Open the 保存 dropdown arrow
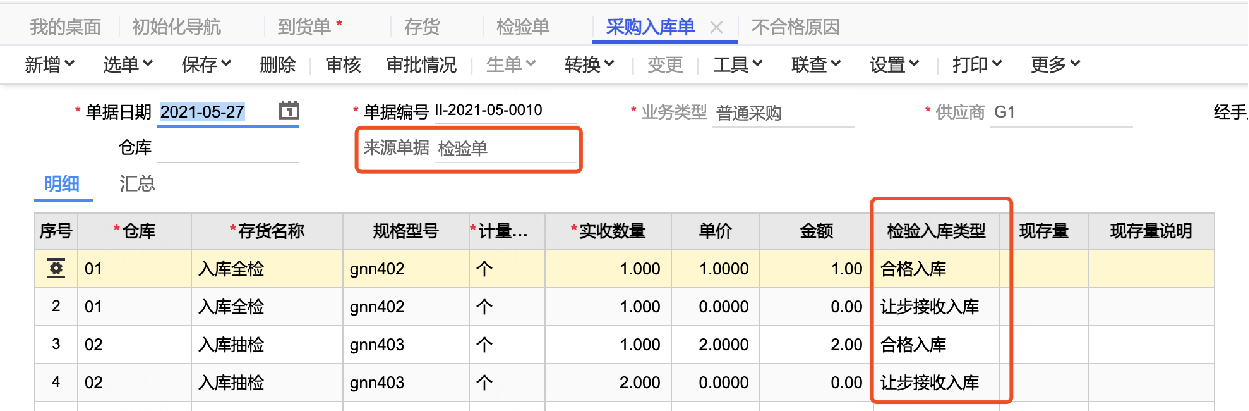The height and width of the screenshot is (411, 1249). tap(226, 65)
